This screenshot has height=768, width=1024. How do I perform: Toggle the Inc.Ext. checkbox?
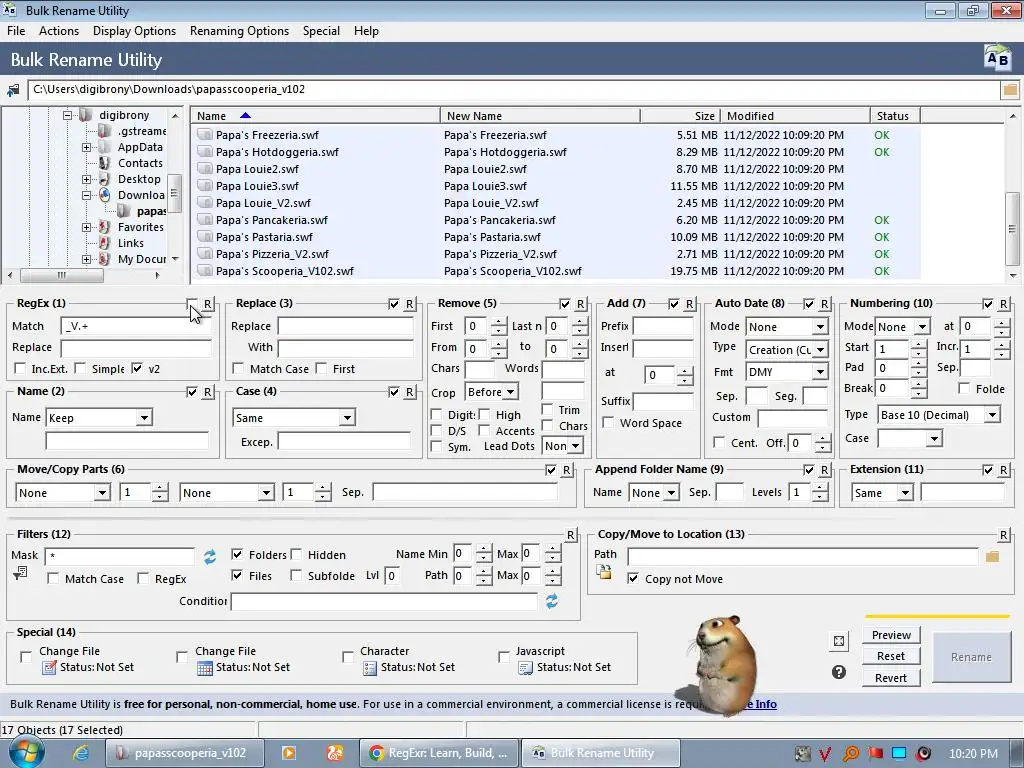pyautogui.click(x=20, y=369)
